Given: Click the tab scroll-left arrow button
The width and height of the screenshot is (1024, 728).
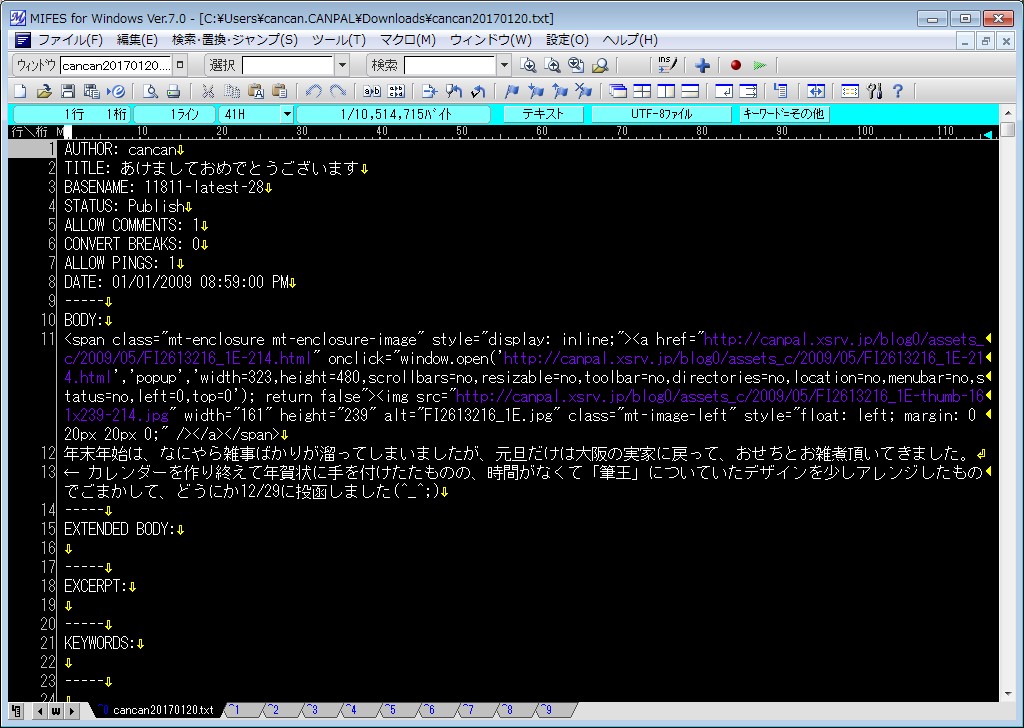Looking at the screenshot, I should point(40,710).
